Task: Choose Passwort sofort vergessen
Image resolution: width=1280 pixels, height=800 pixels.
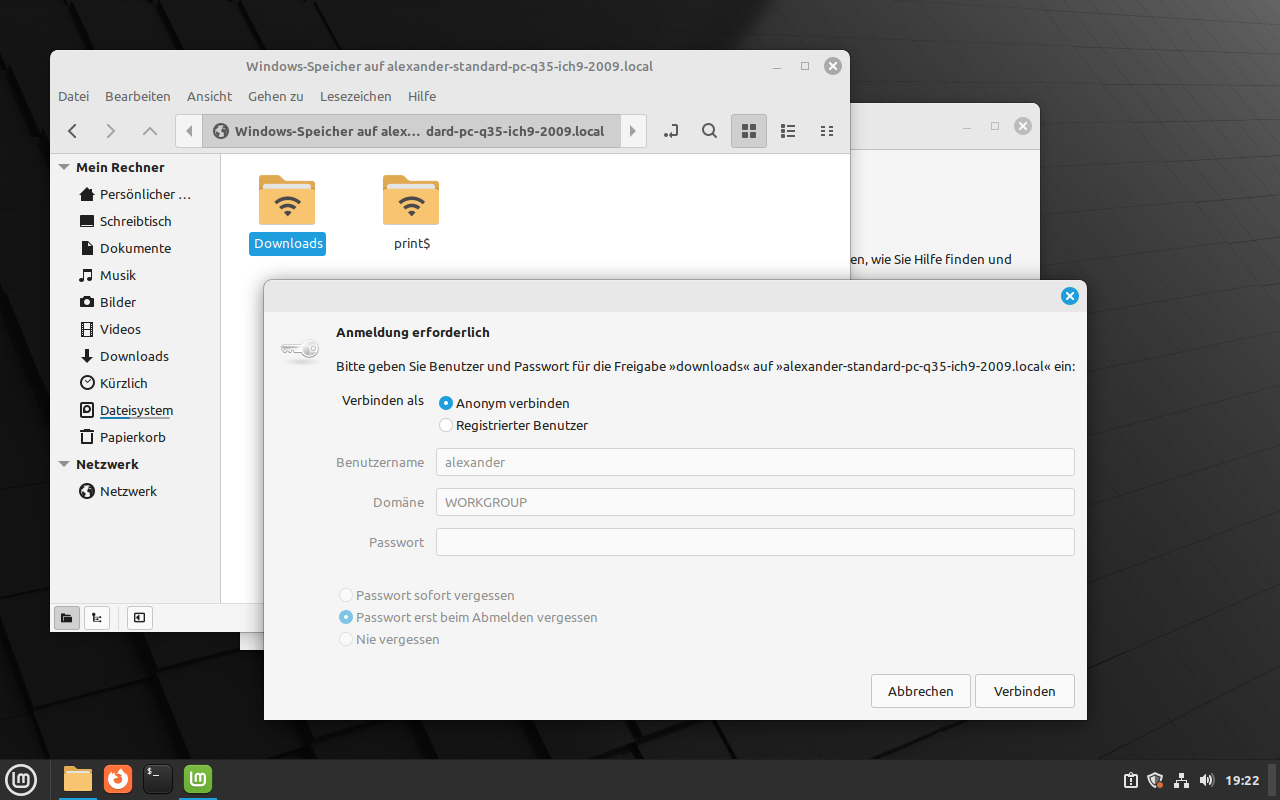Action: pyautogui.click(x=427, y=595)
